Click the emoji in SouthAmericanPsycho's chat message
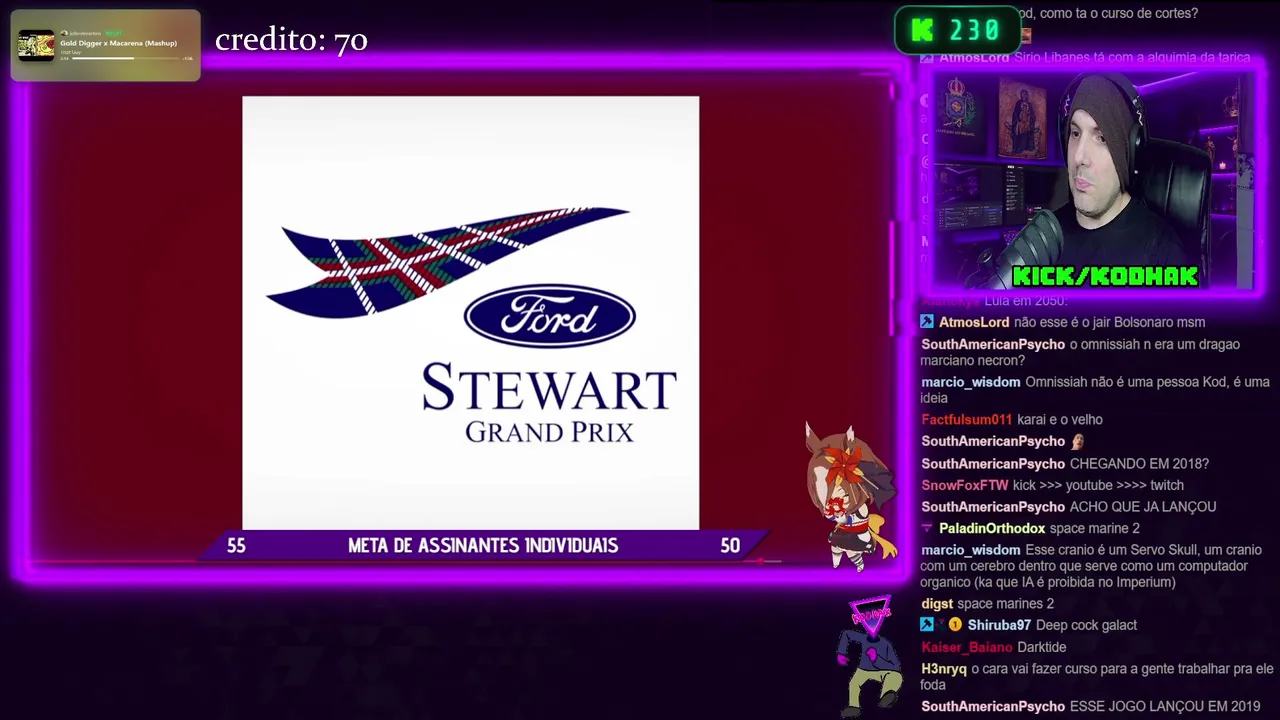The width and height of the screenshot is (1280, 720). [1077, 441]
